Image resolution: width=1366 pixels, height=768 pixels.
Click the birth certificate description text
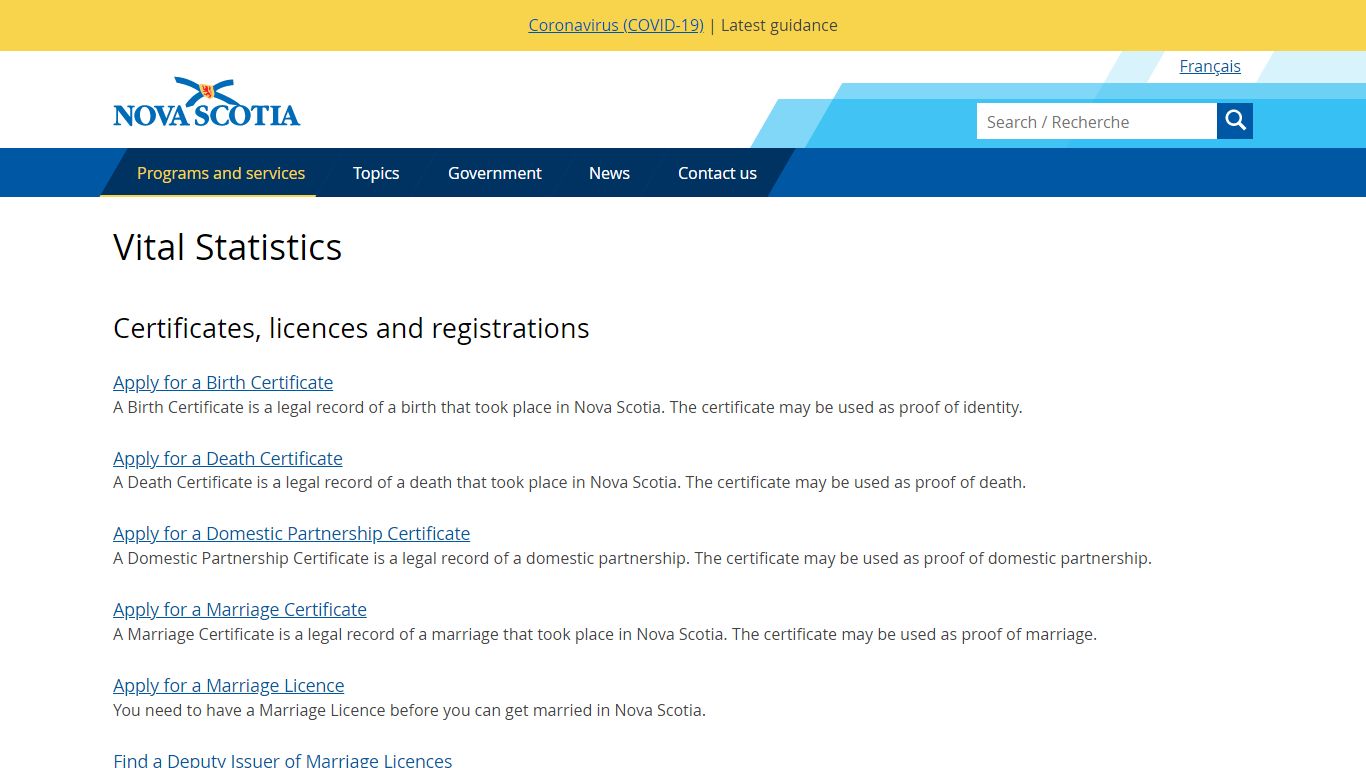pos(568,407)
